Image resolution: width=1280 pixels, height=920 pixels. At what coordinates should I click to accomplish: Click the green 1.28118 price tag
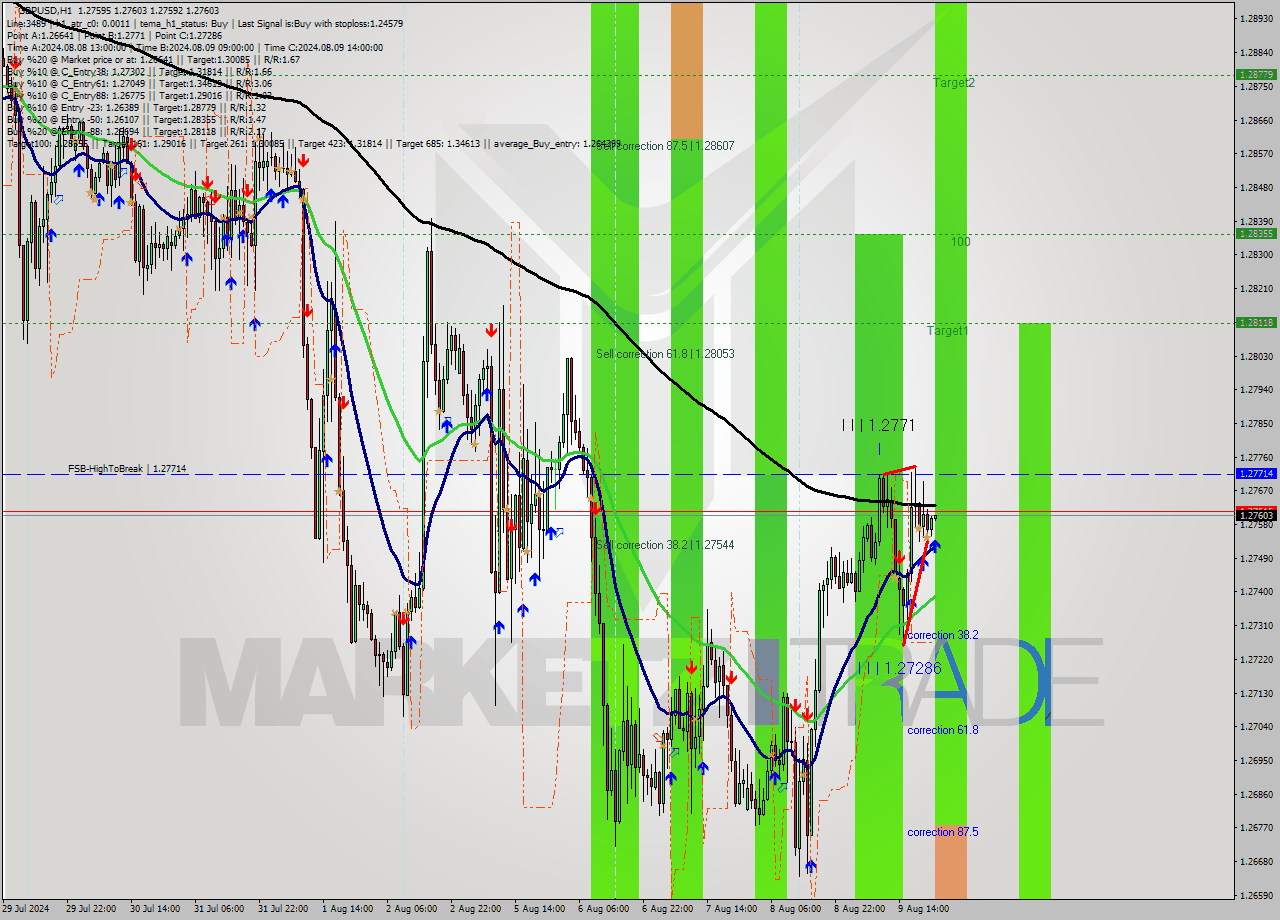(x=1255, y=322)
